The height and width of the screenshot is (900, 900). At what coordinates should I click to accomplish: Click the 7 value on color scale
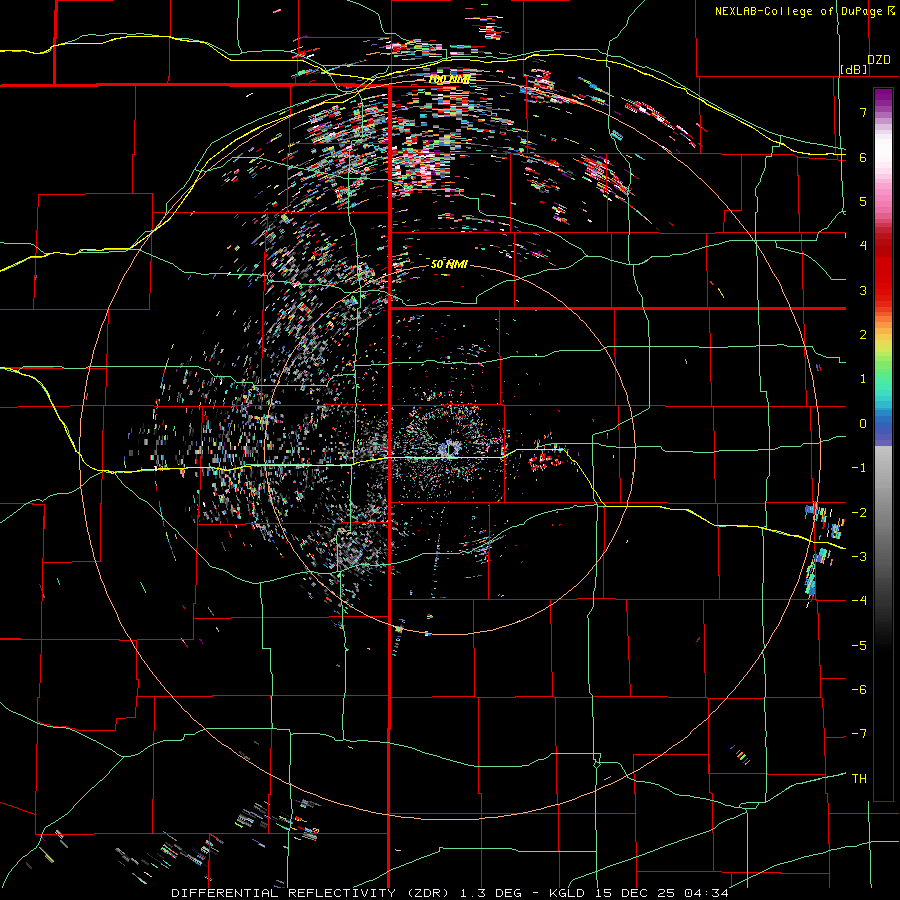tap(863, 112)
